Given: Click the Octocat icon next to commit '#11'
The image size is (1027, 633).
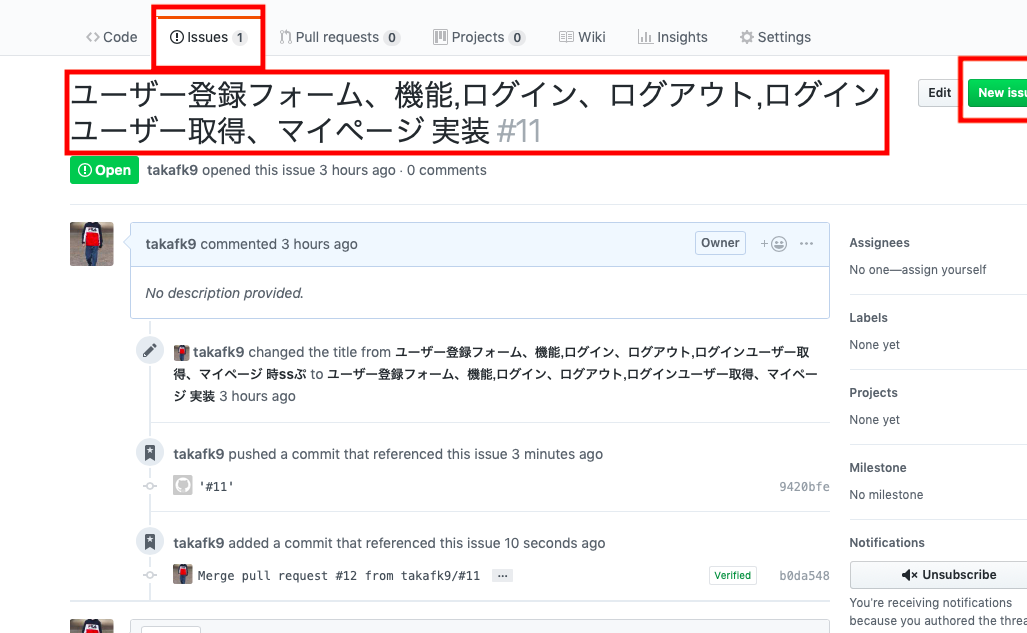Looking at the screenshot, I should tap(182, 485).
